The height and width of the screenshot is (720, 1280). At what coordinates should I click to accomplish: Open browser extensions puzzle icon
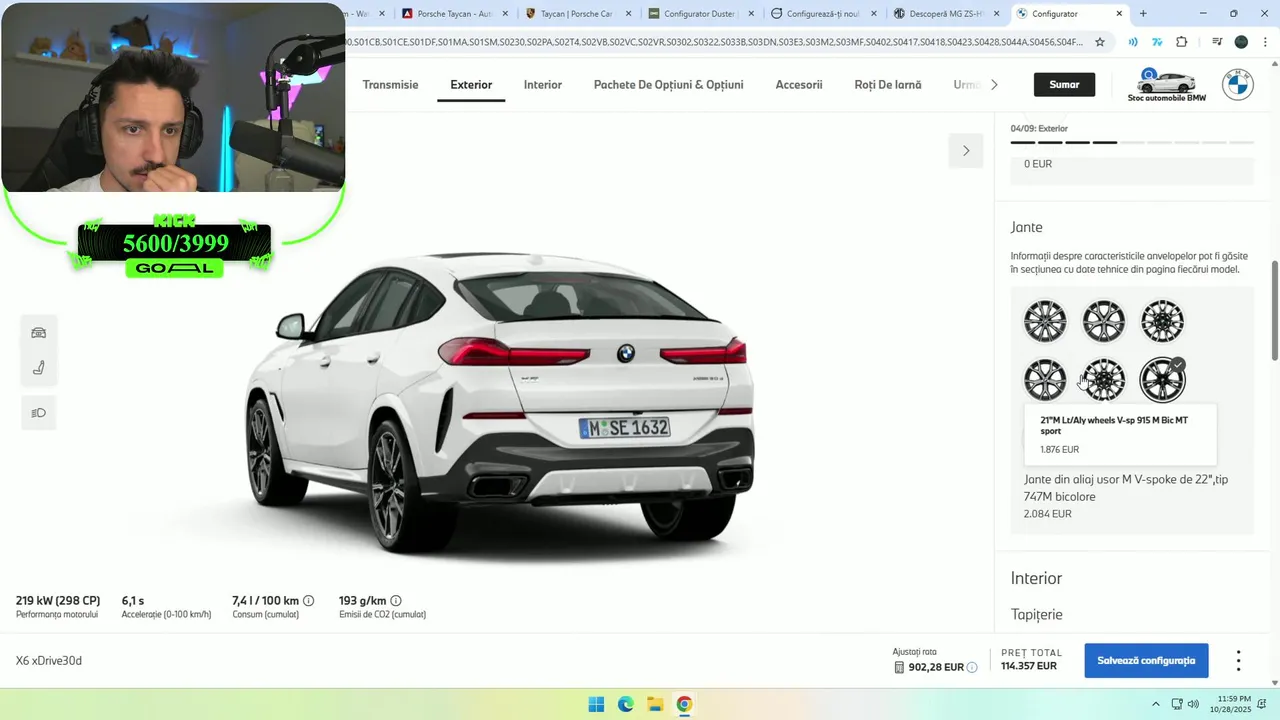(1182, 42)
